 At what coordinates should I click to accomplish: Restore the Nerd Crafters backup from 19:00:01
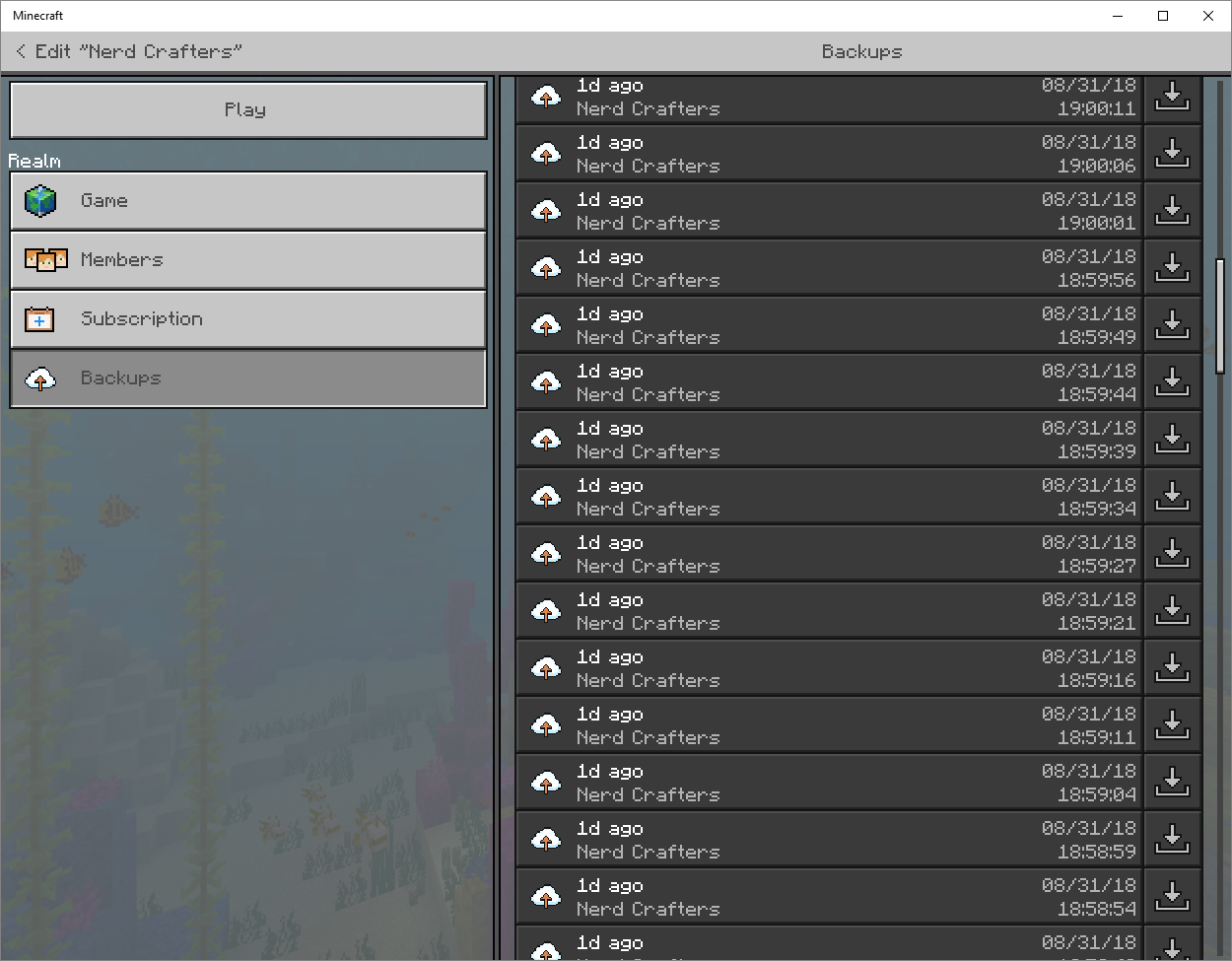click(x=829, y=210)
